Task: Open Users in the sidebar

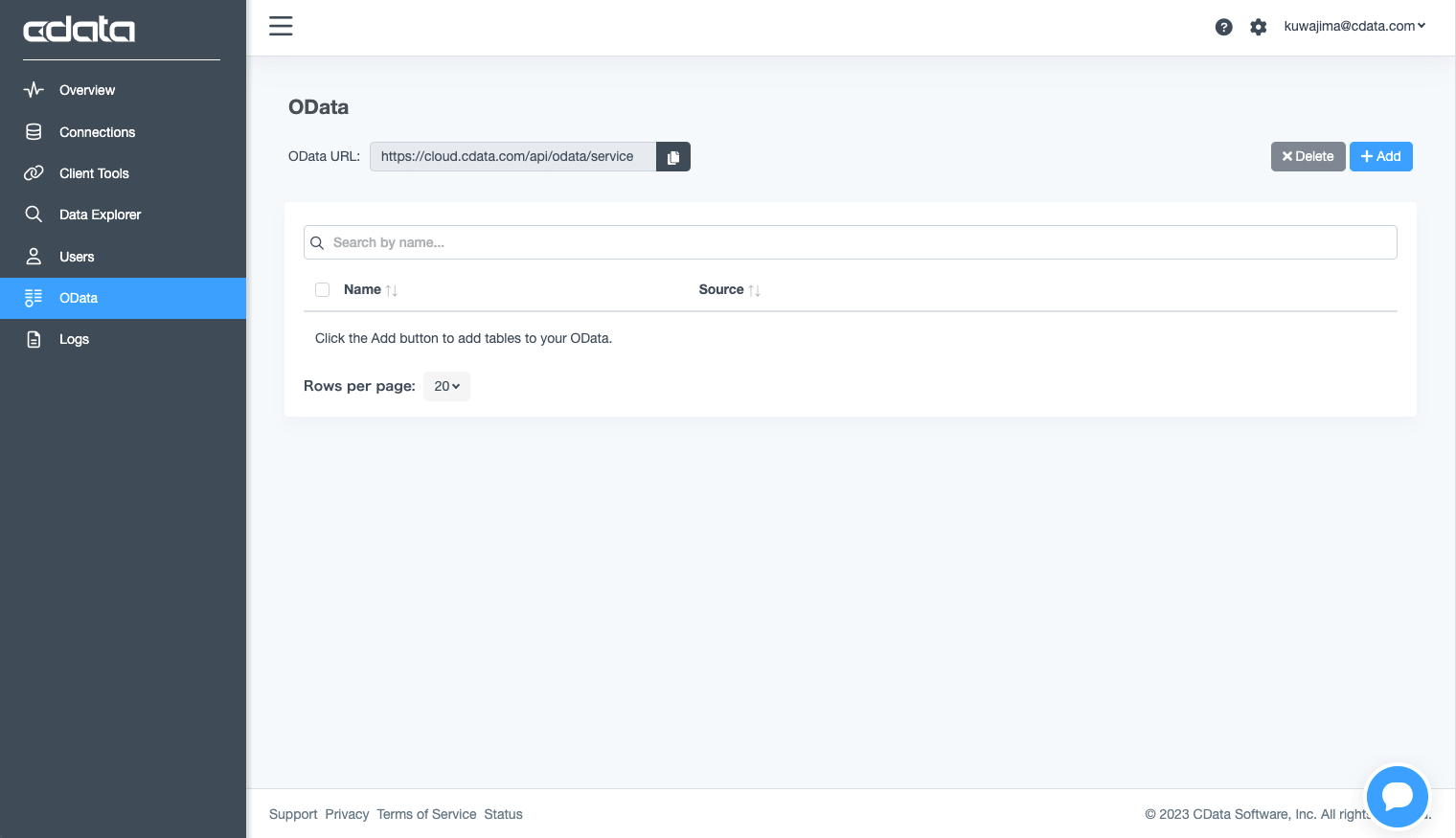Action: (123, 257)
